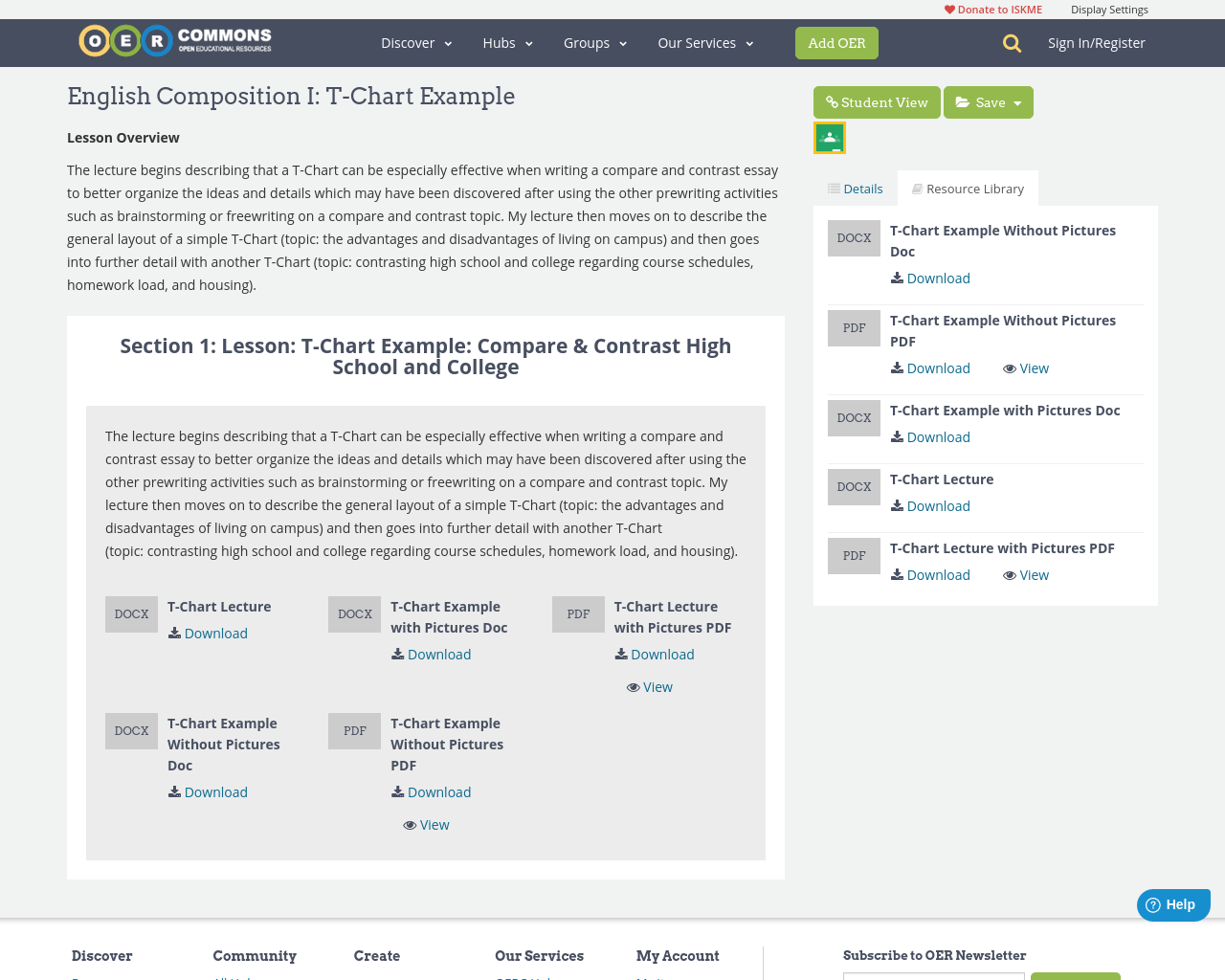Open Sign In/Register
1225x980 pixels.
point(1096,42)
